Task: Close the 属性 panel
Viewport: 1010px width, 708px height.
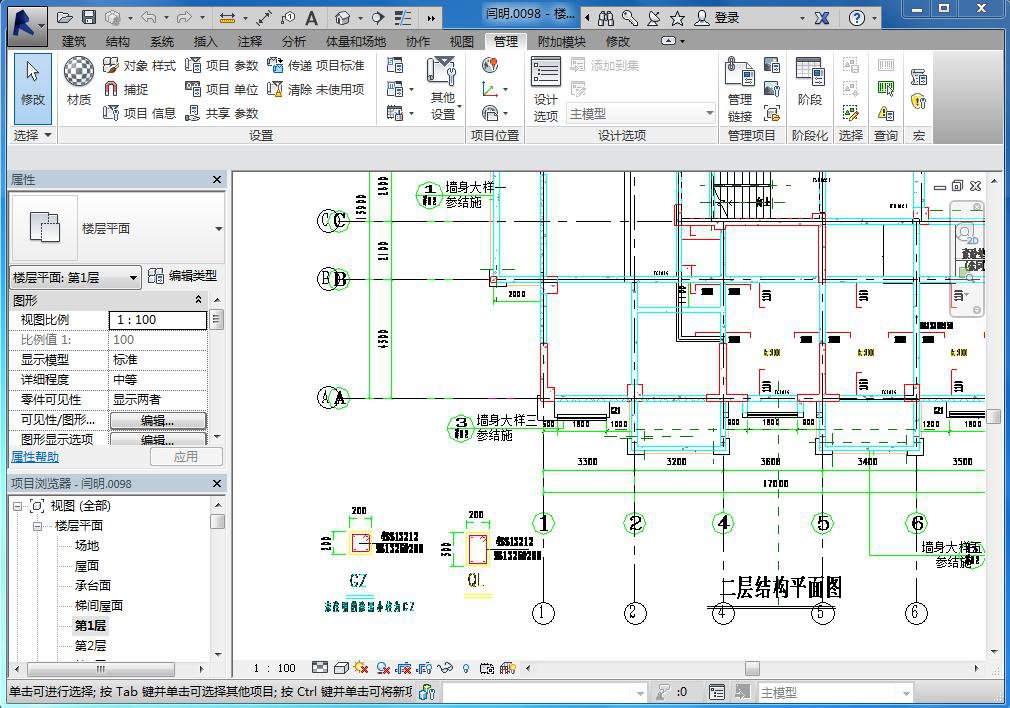Action: coord(217,180)
